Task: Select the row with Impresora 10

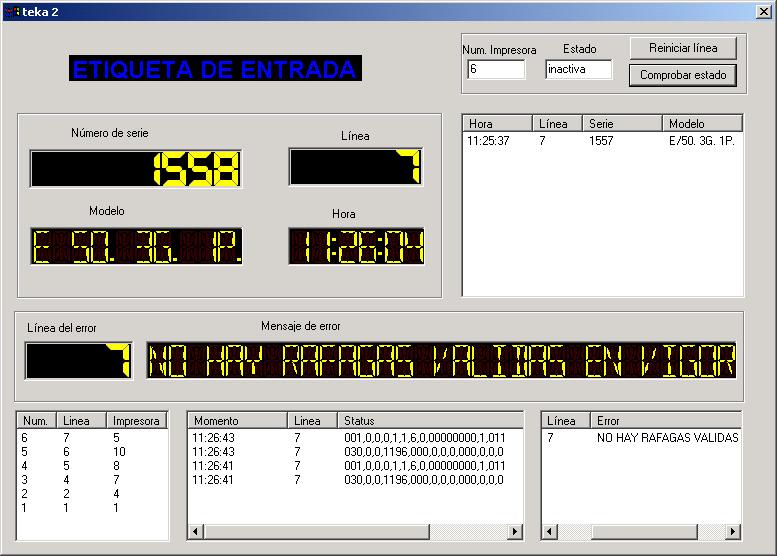Action: pyautogui.click(x=93, y=451)
